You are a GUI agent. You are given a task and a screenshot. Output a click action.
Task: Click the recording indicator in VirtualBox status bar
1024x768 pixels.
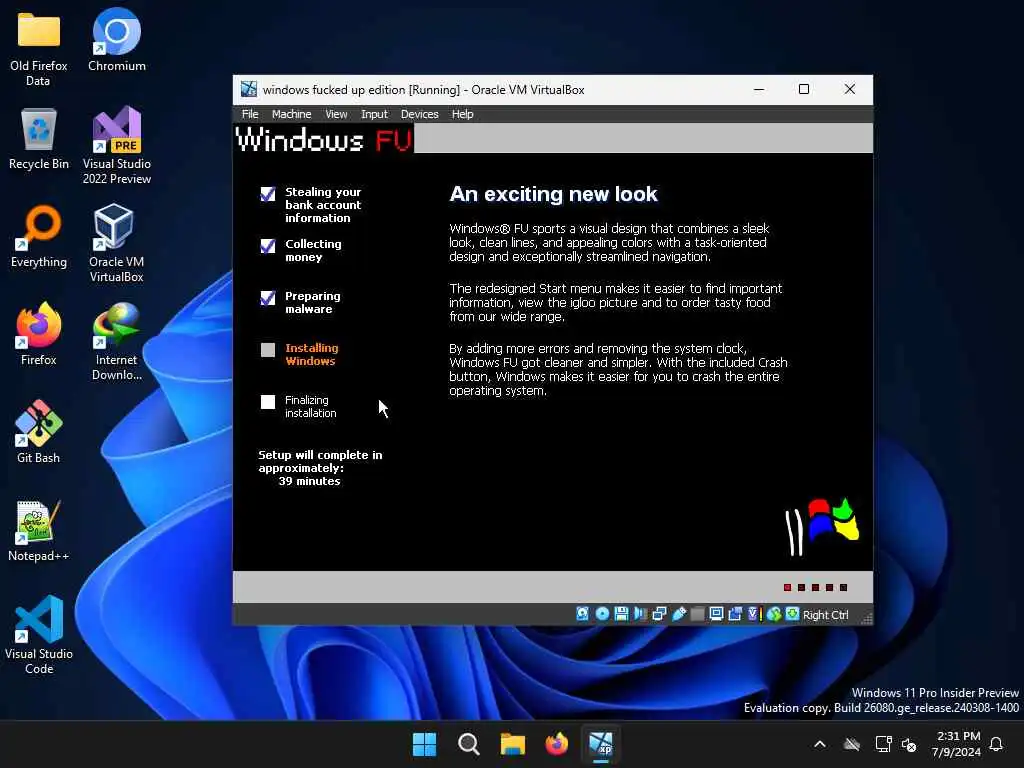click(x=735, y=614)
